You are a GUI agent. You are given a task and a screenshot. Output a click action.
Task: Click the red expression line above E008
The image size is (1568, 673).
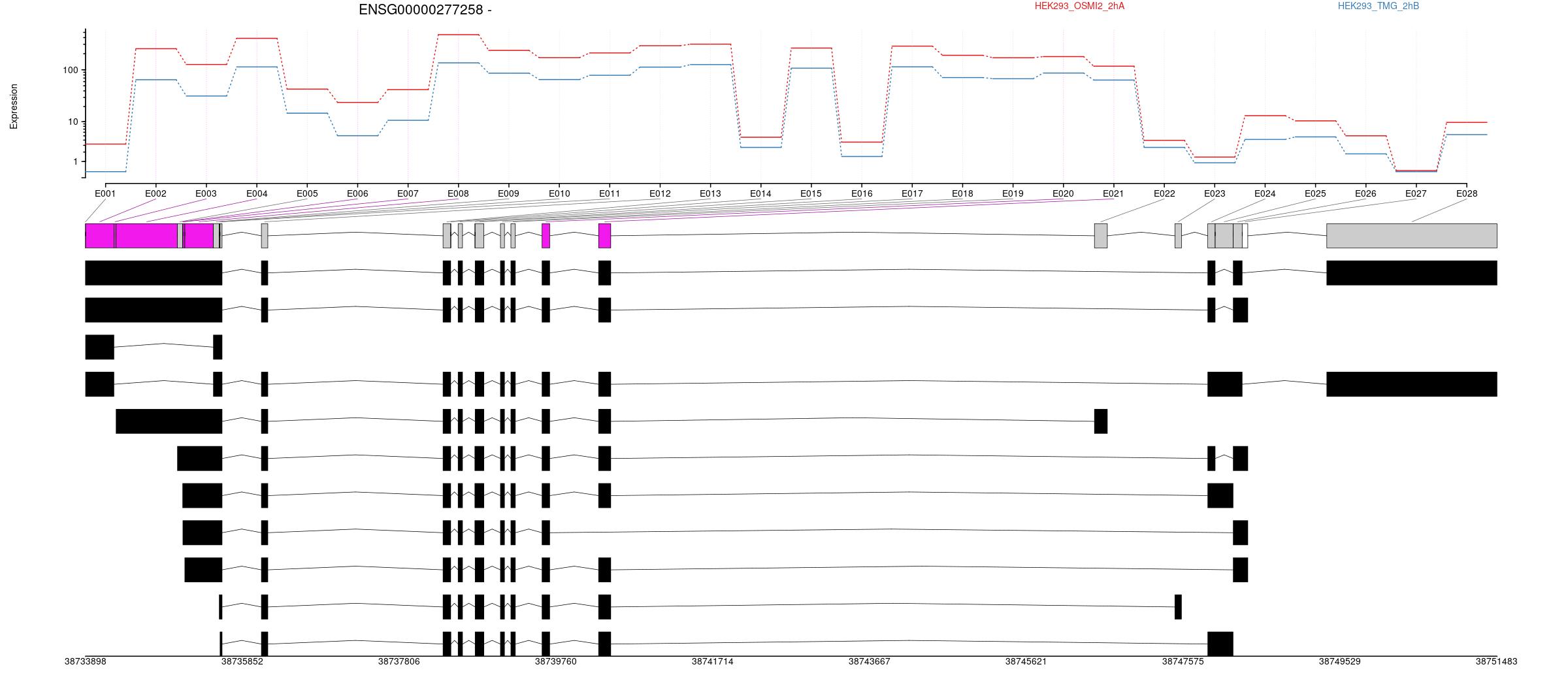click(x=458, y=35)
